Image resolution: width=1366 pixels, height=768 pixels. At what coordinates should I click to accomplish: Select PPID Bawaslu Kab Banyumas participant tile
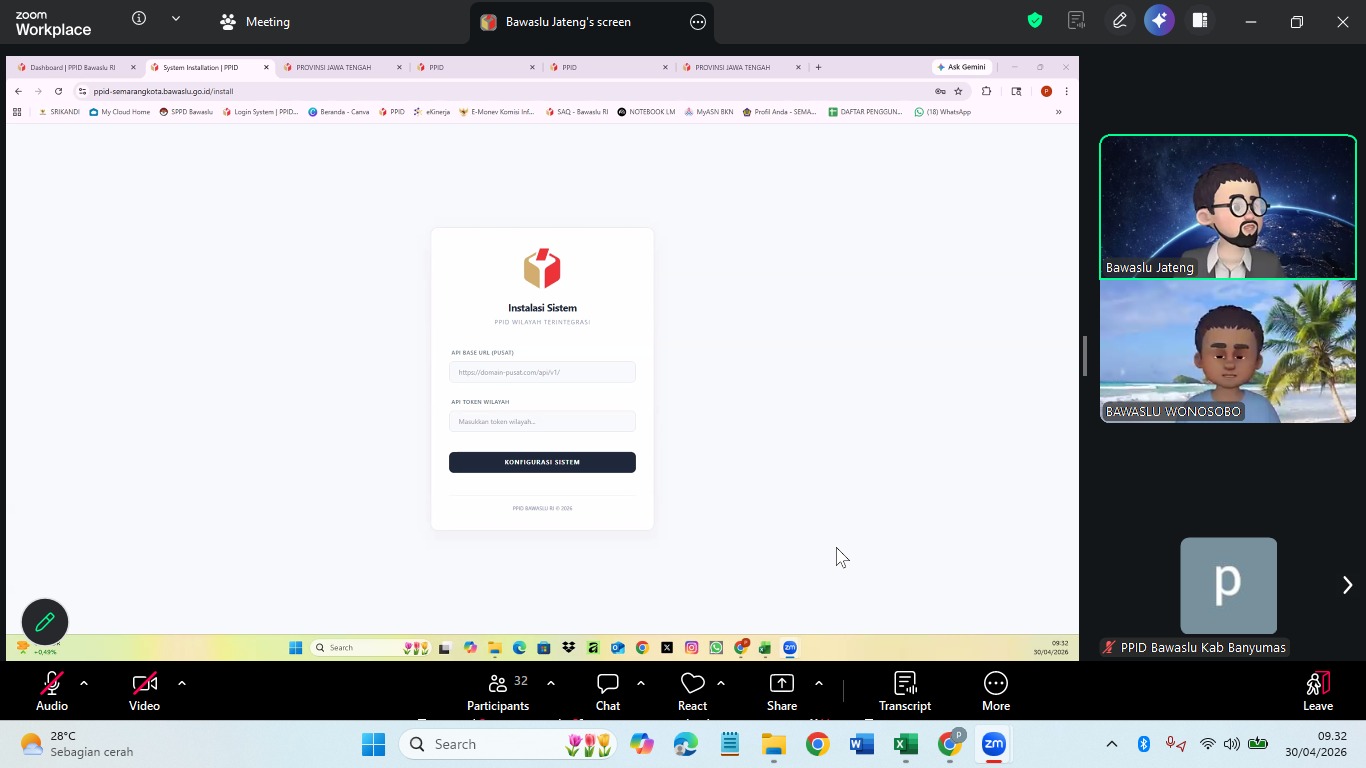(x=1228, y=596)
